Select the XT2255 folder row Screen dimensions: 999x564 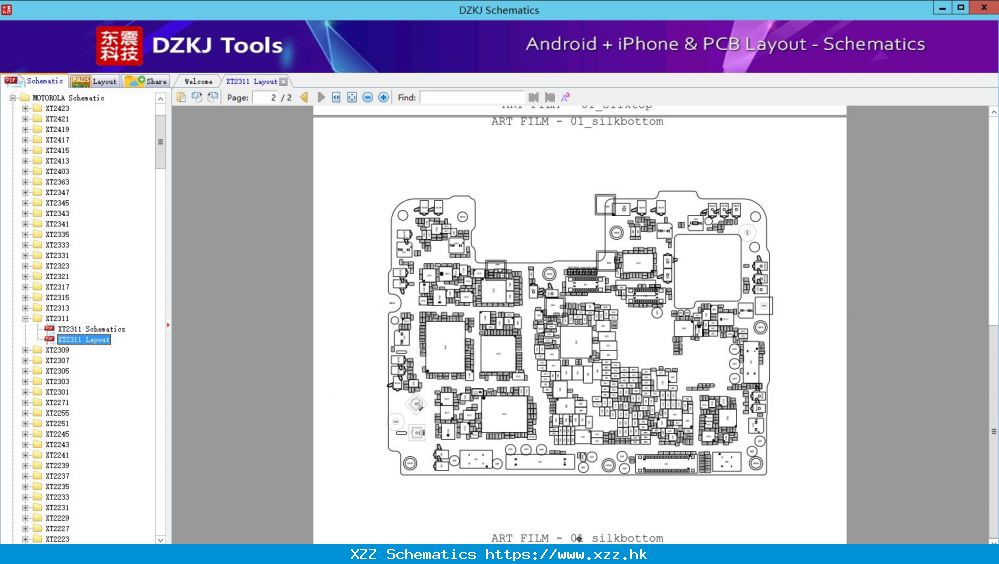tap(57, 413)
